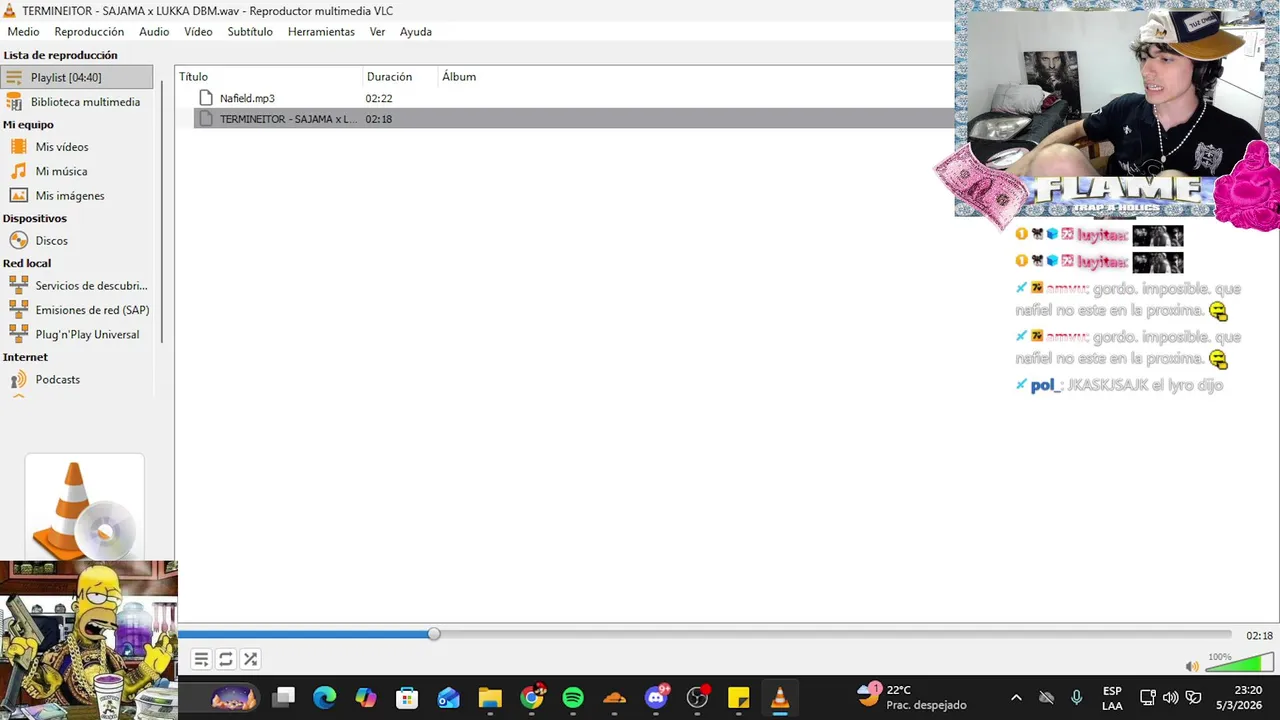Select Playlist [04:40] in sidebar
The height and width of the screenshot is (720, 1280).
(77, 77)
